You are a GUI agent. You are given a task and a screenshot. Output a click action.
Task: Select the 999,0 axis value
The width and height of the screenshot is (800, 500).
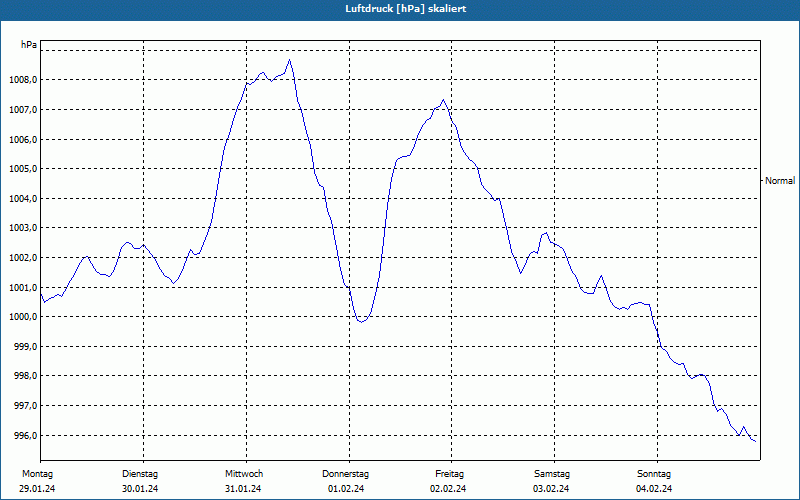coord(25,346)
